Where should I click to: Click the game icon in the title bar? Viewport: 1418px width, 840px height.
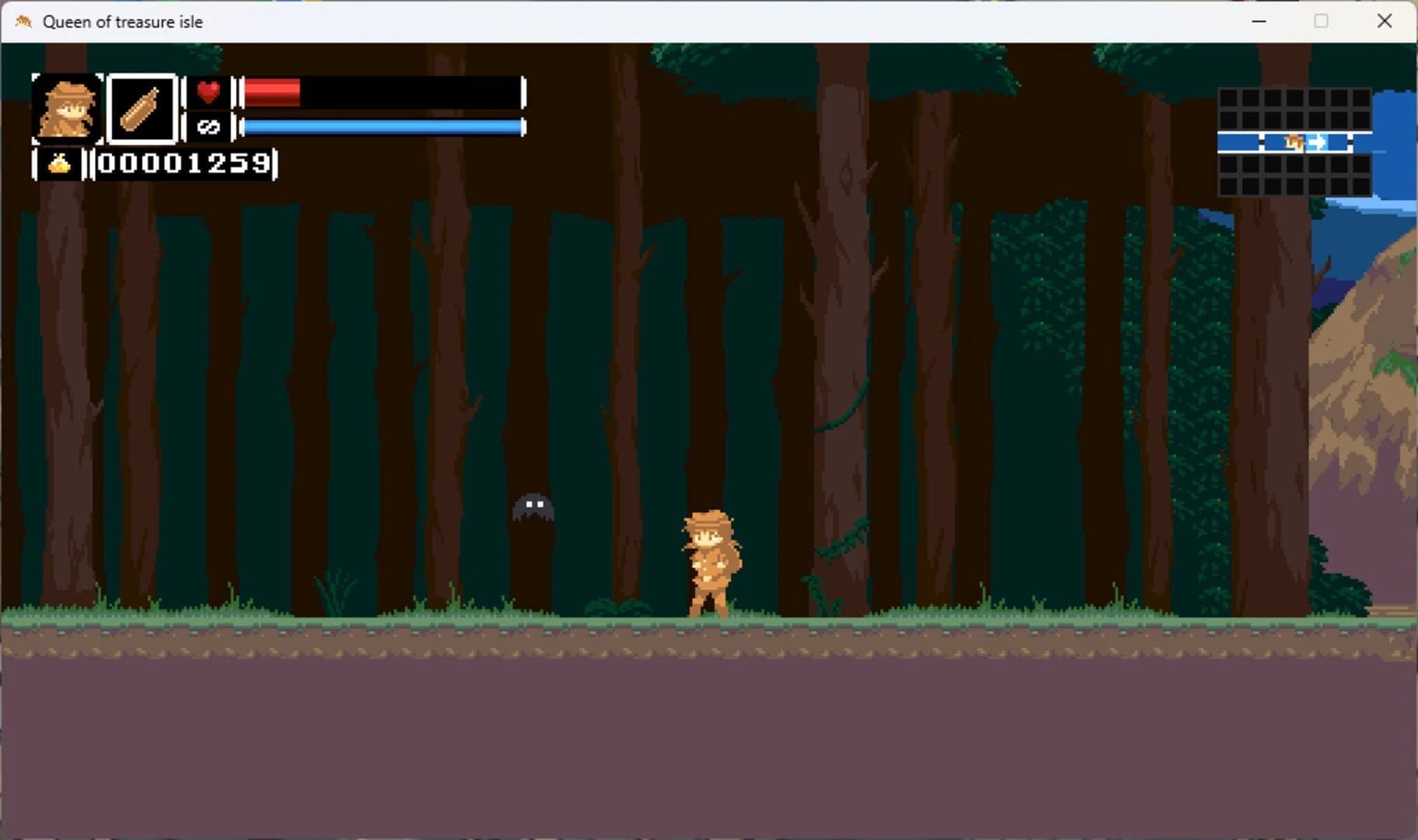click(23, 21)
